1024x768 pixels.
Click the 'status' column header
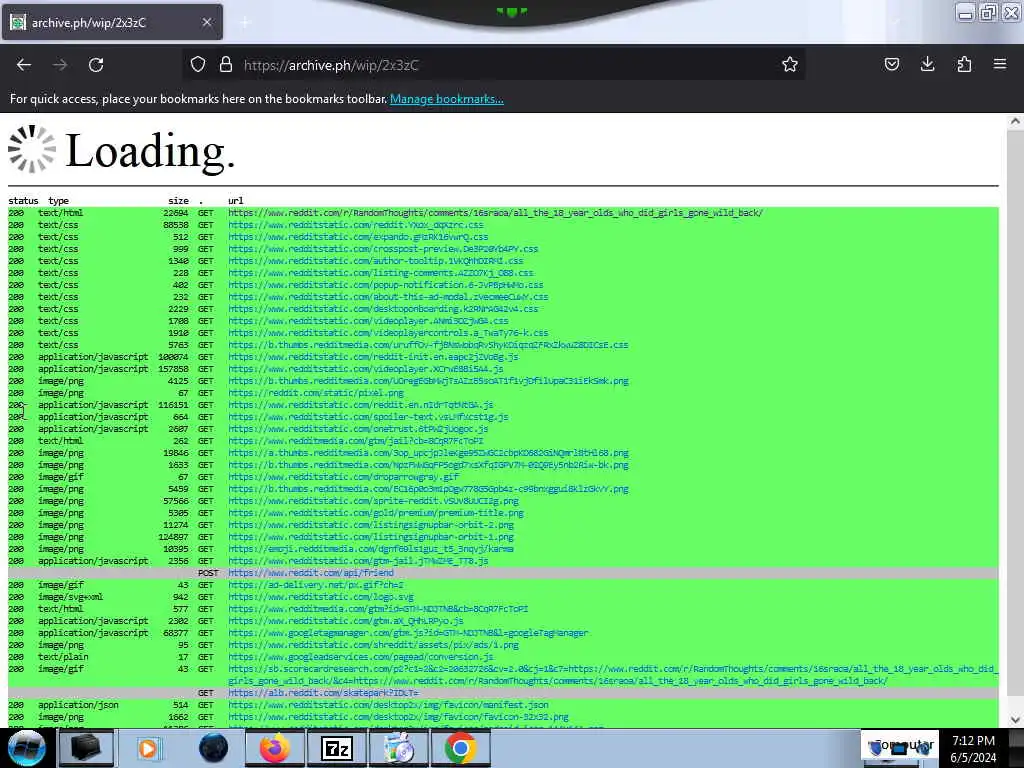click(x=23, y=200)
